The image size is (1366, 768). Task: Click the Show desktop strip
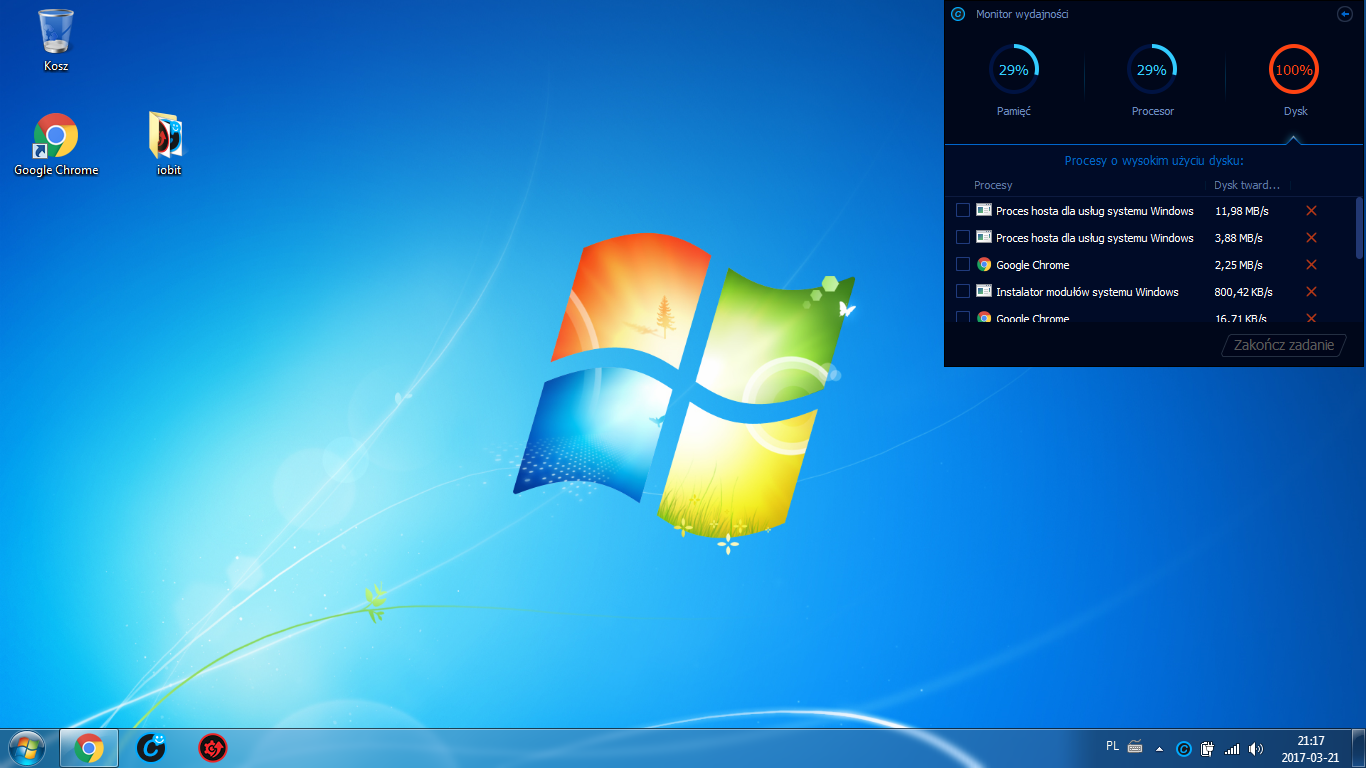click(1359, 748)
